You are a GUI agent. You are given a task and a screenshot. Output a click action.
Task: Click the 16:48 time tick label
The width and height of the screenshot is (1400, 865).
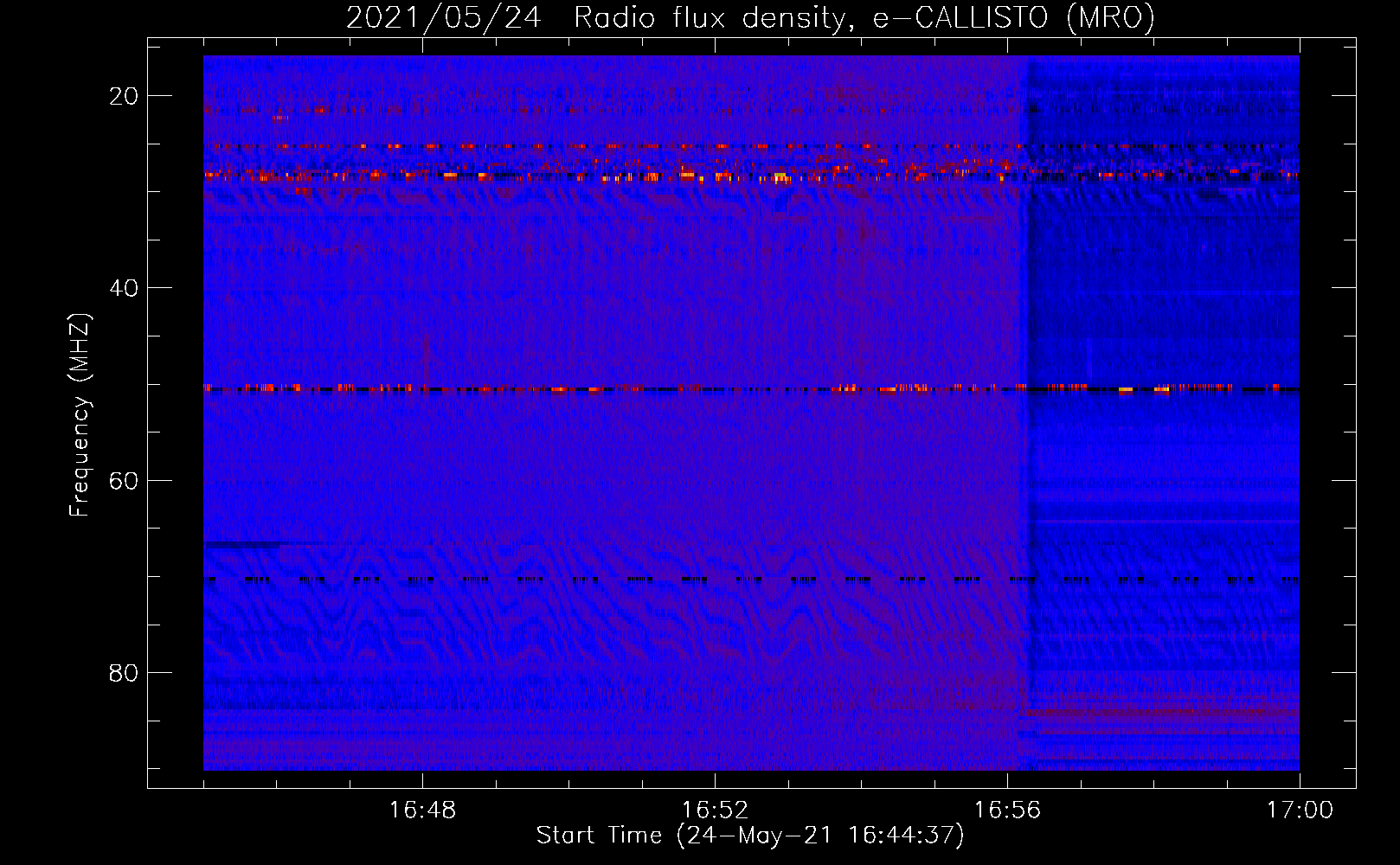tap(422, 811)
